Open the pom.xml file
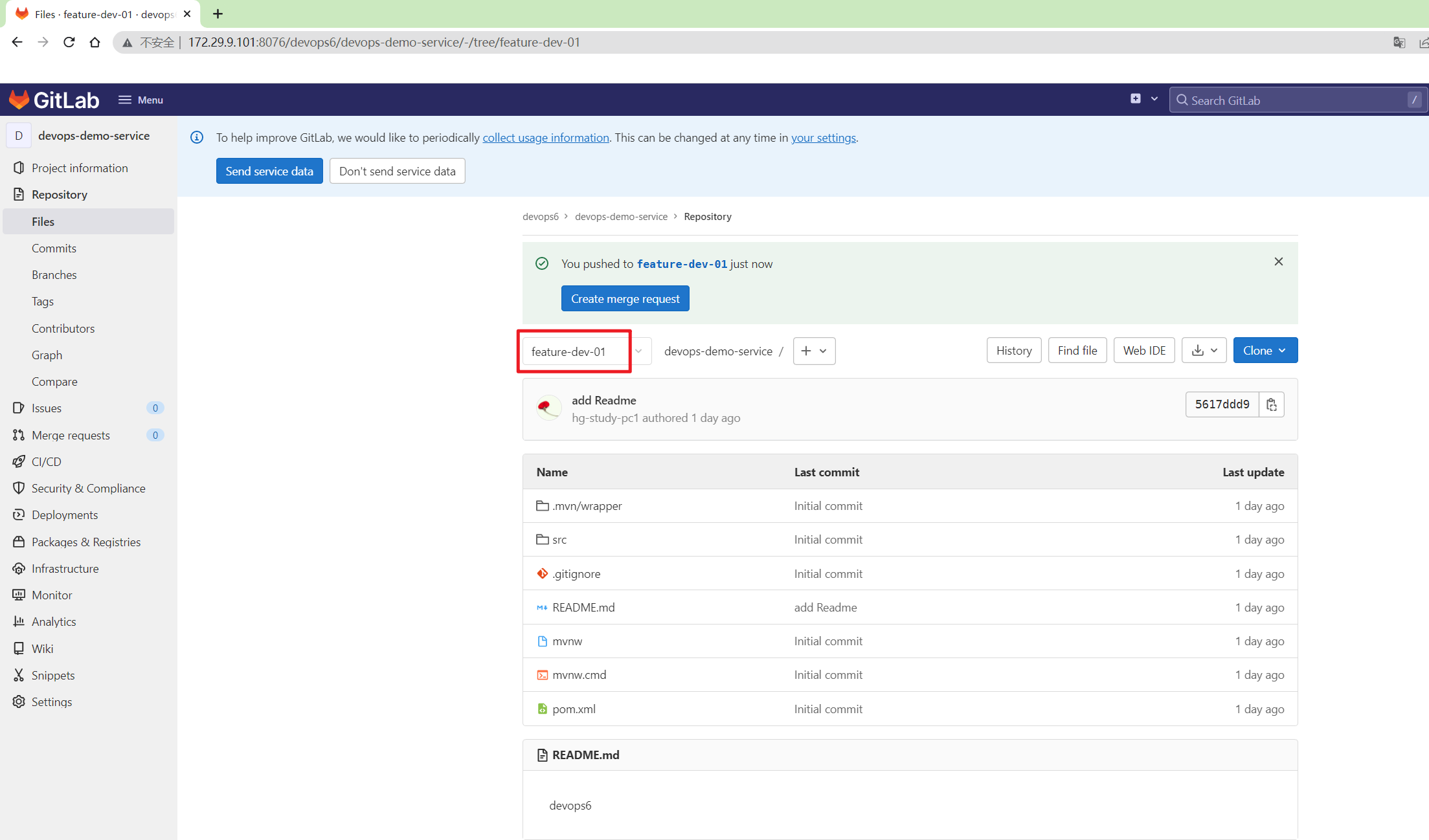Image resolution: width=1429 pixels, height=840 pixels. click(573, 709)
